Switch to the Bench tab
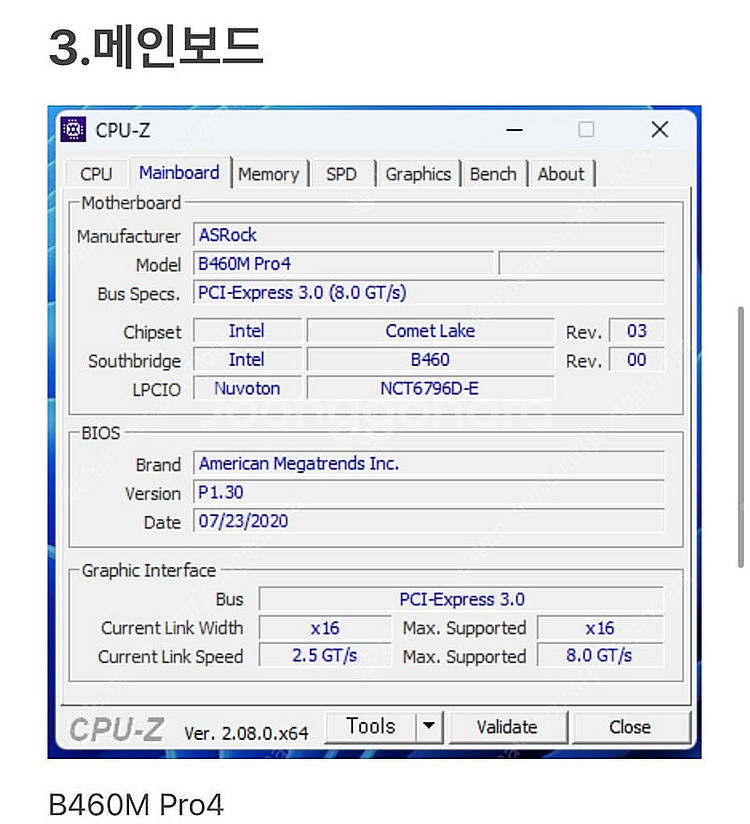The height and width of the screenshot is (824, 750). point(493,174)
